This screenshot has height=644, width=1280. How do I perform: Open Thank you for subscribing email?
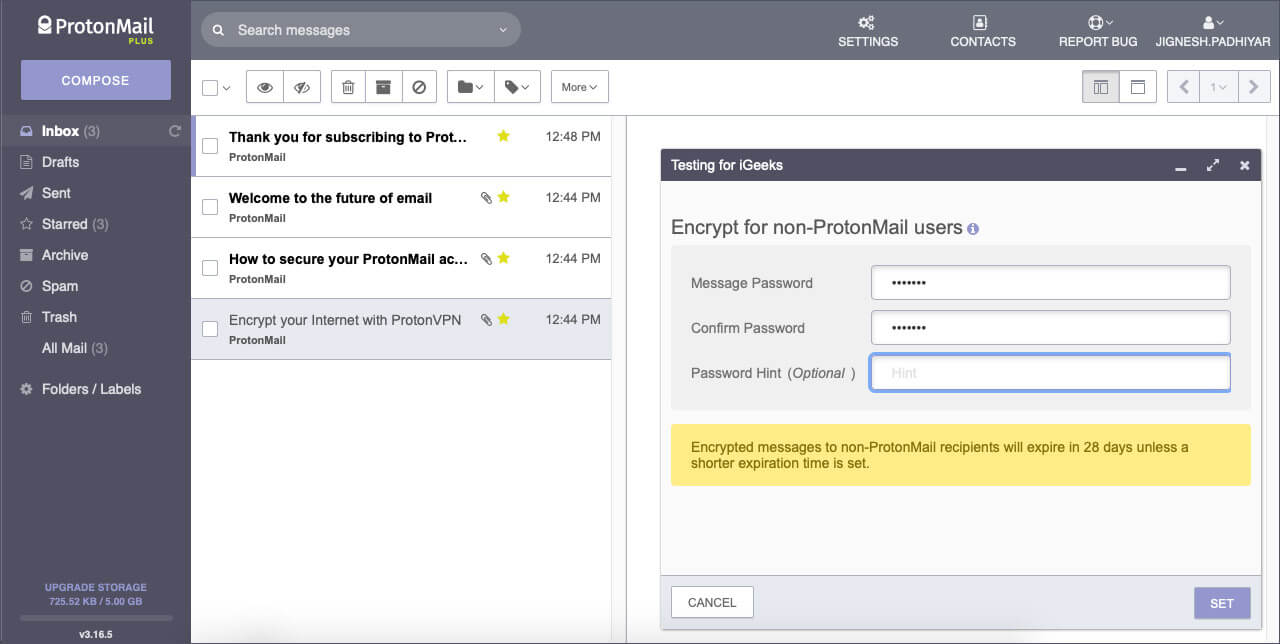(x=401, y=146)
